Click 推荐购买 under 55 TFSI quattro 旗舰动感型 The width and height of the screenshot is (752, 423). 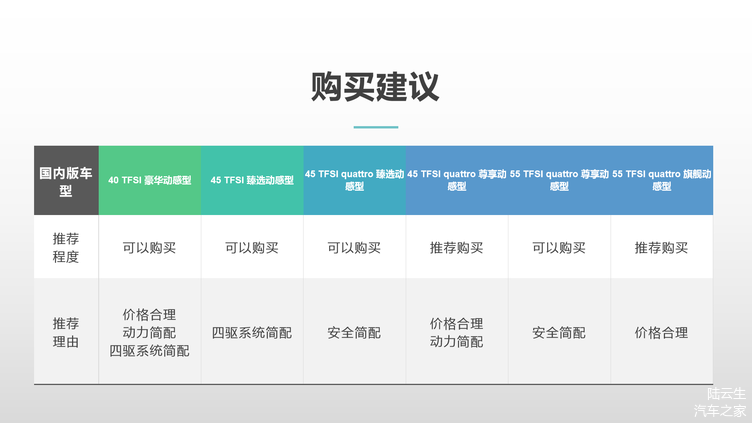[x=661, y=248]
